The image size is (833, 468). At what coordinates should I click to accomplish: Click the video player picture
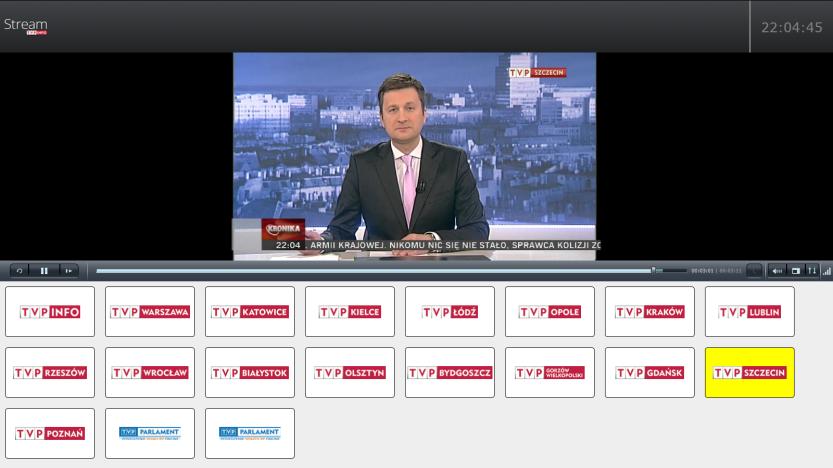click(x=414, y=156)
